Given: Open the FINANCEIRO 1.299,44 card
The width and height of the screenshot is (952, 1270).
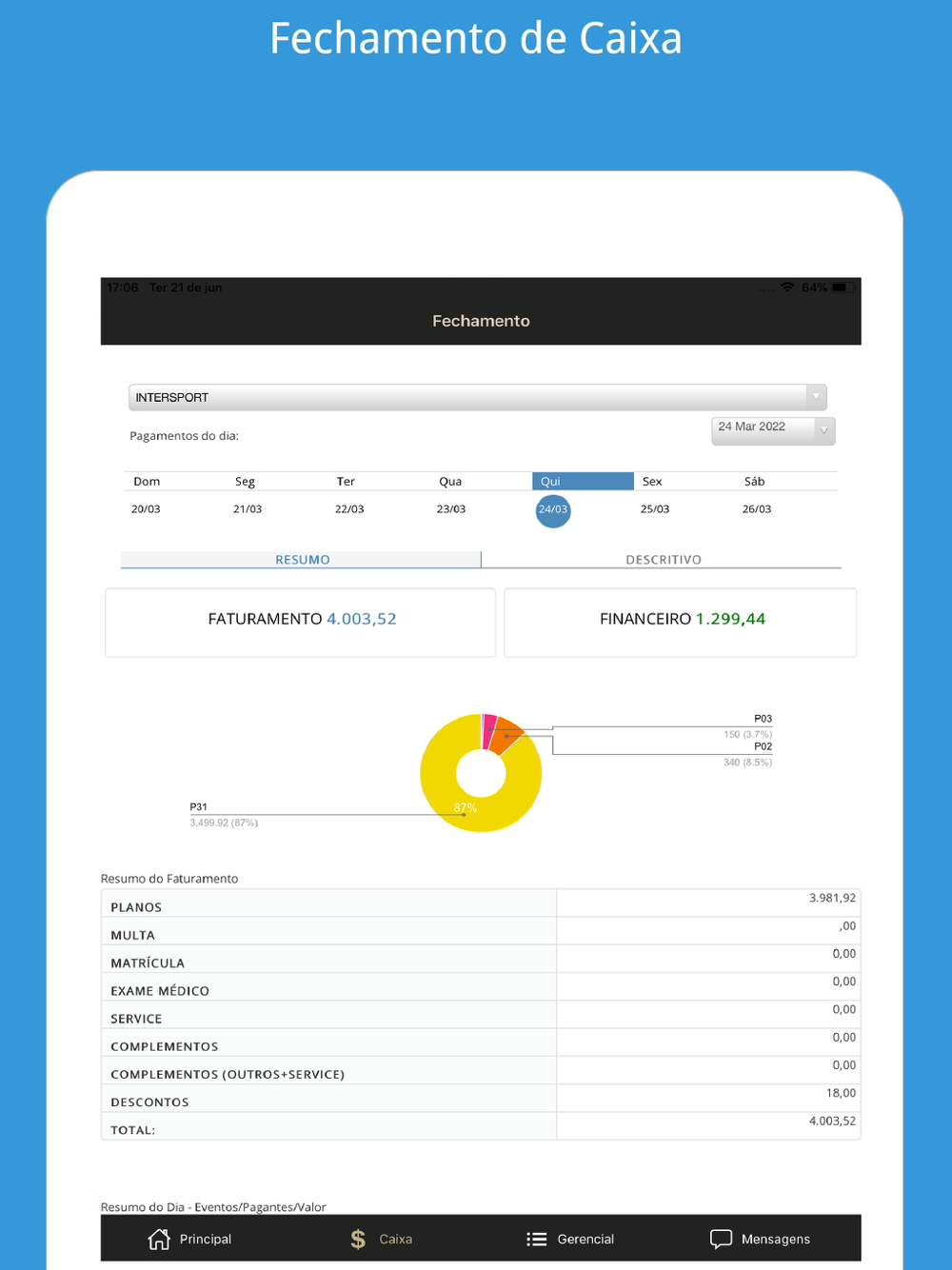Looking at the screenshot, I should 681,623.
